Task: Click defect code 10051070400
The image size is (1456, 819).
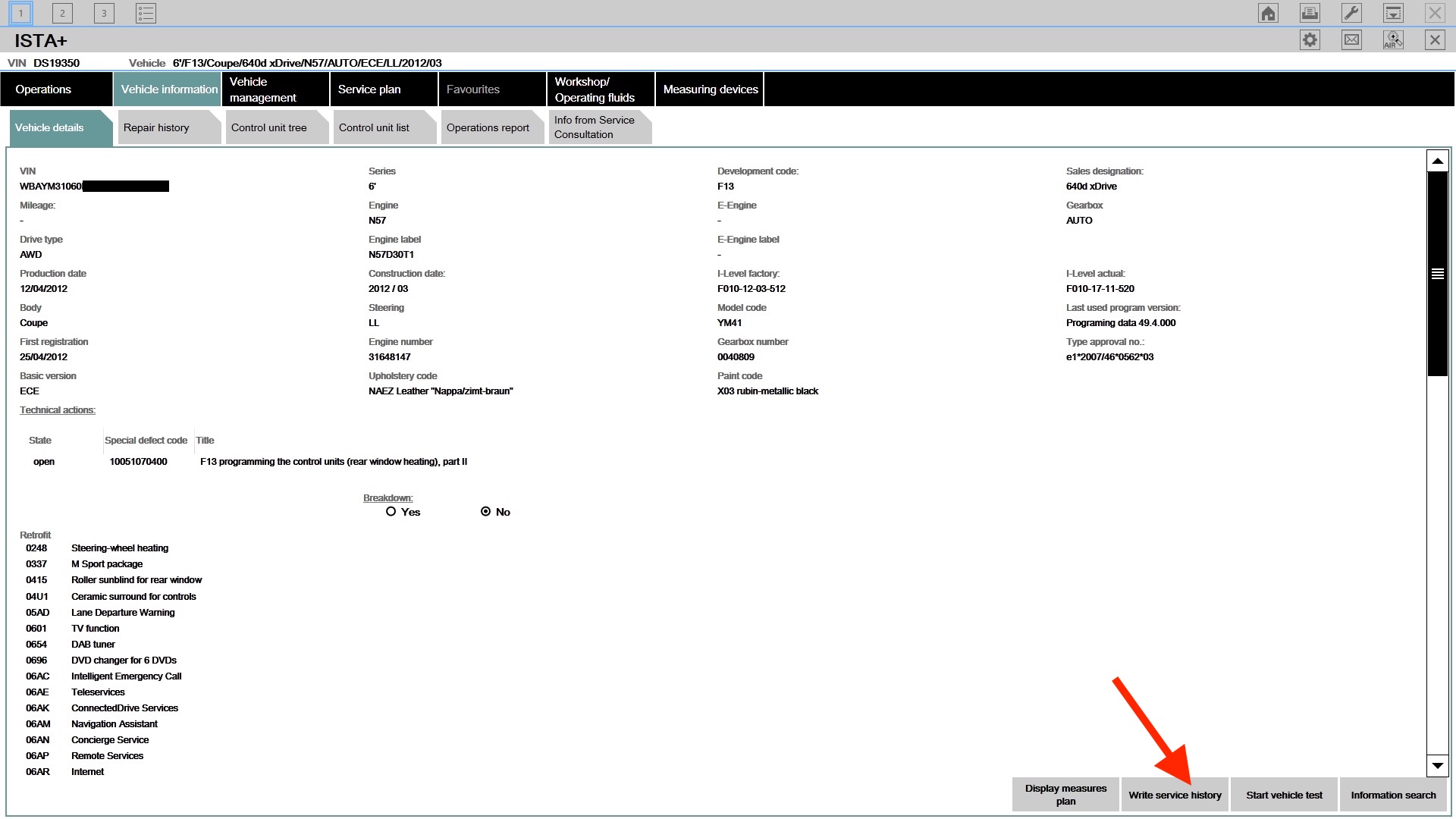Action: (138, 462)
